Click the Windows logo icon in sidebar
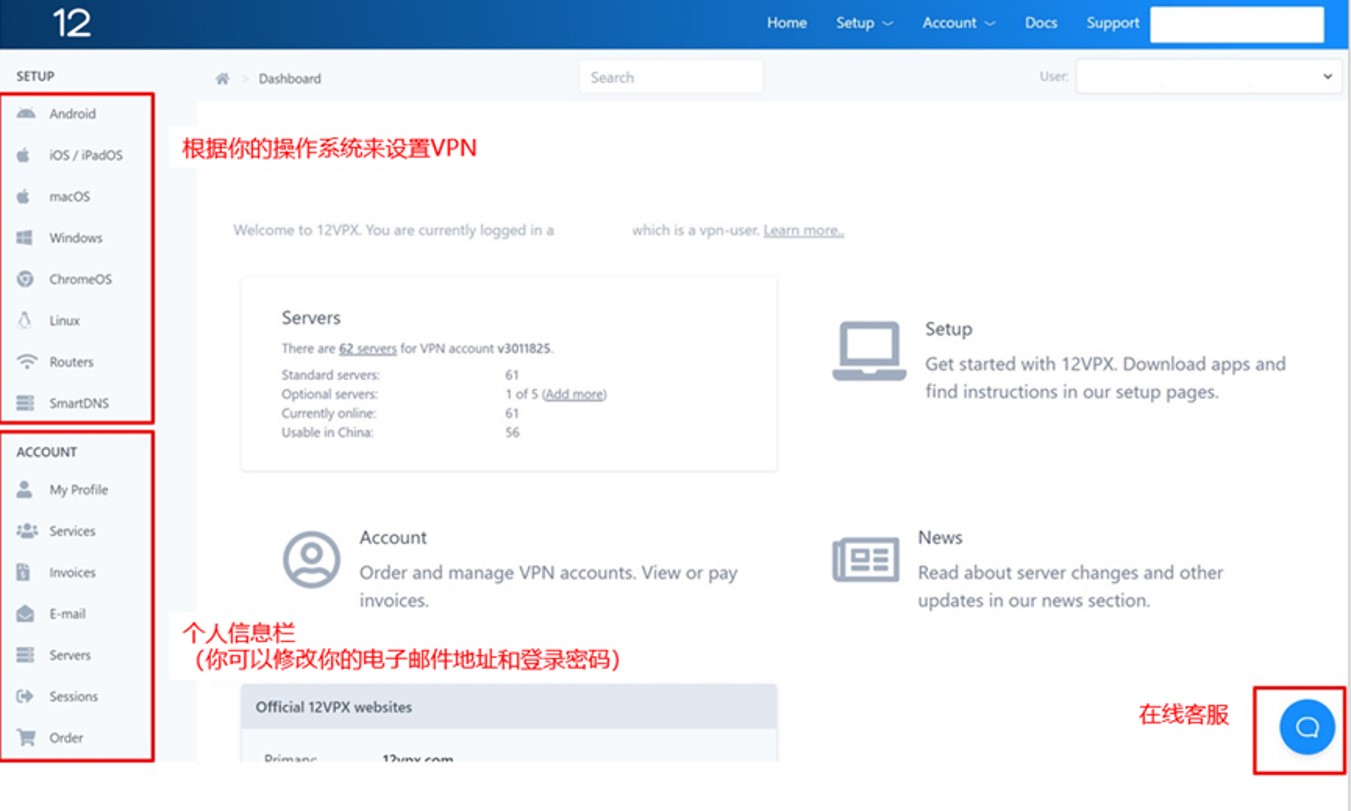 click(x=25, y=238)
